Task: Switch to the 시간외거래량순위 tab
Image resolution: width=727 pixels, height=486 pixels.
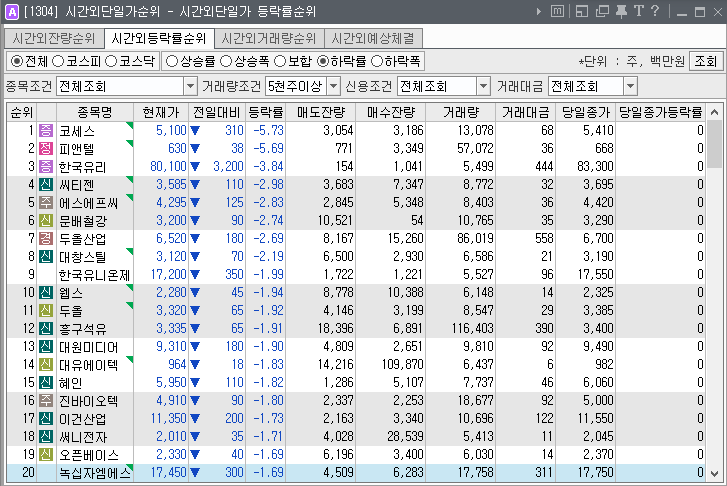Action: [269, 38]
